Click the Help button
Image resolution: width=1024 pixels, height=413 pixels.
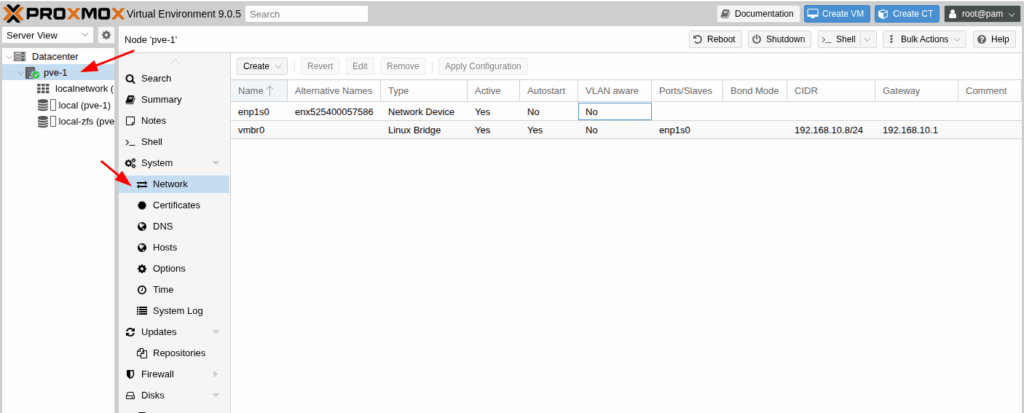pos(994,39)
